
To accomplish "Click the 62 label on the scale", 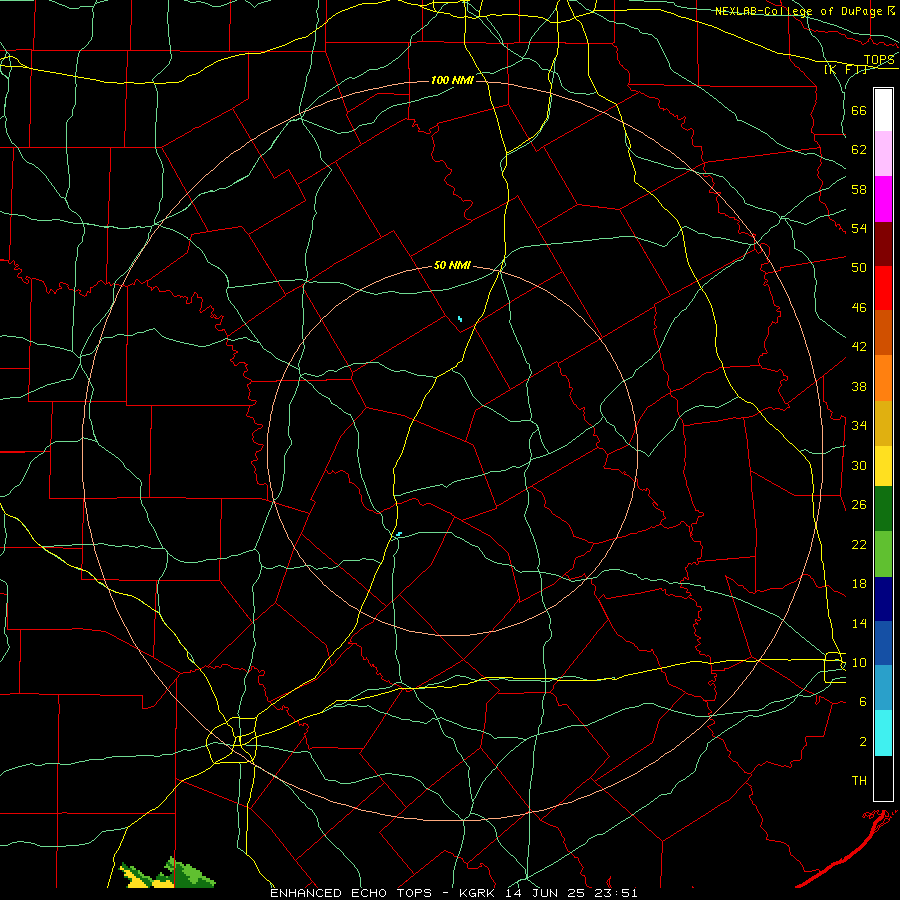I will click(x=859, y=150).
